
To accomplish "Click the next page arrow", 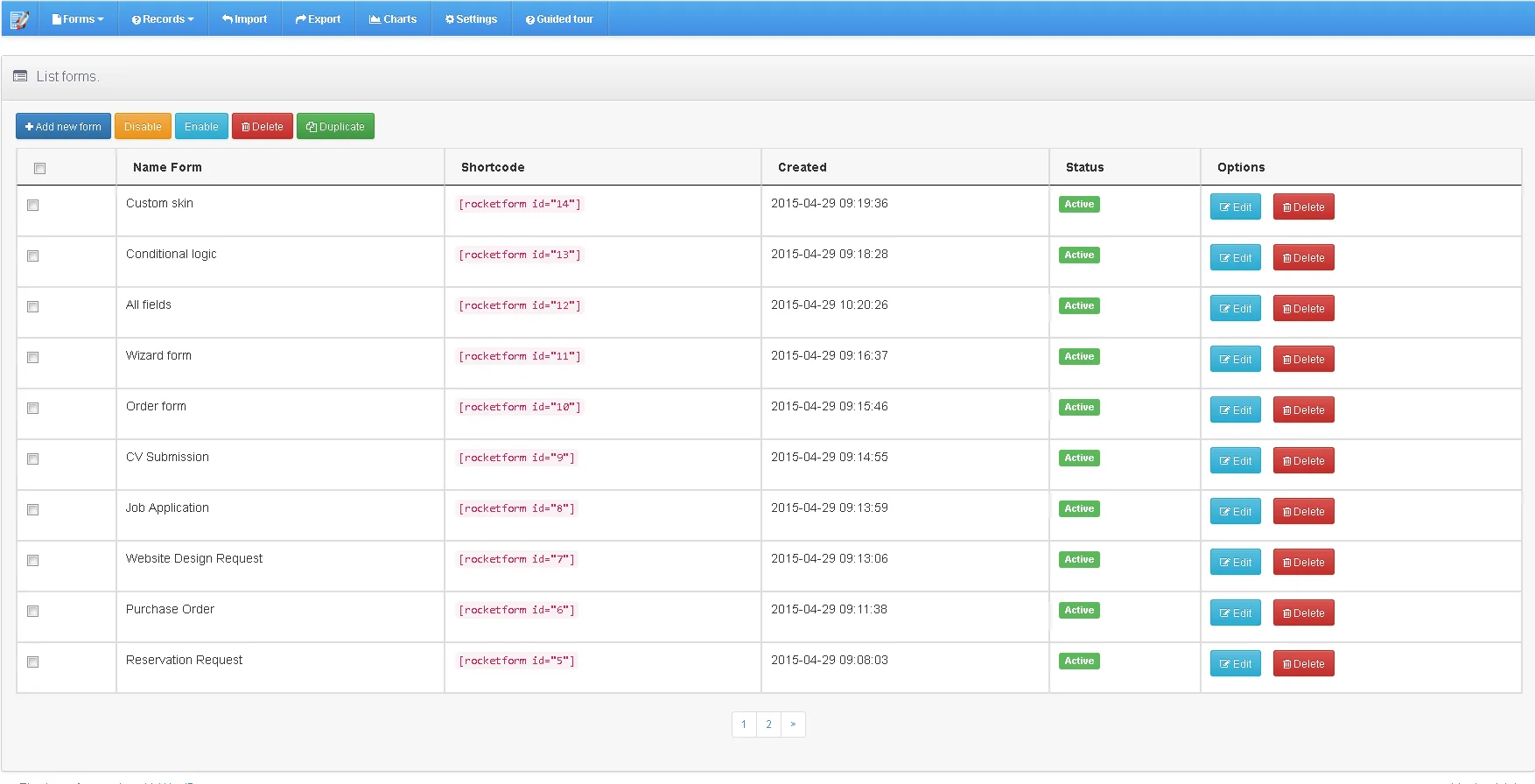I will click(793, 724).
